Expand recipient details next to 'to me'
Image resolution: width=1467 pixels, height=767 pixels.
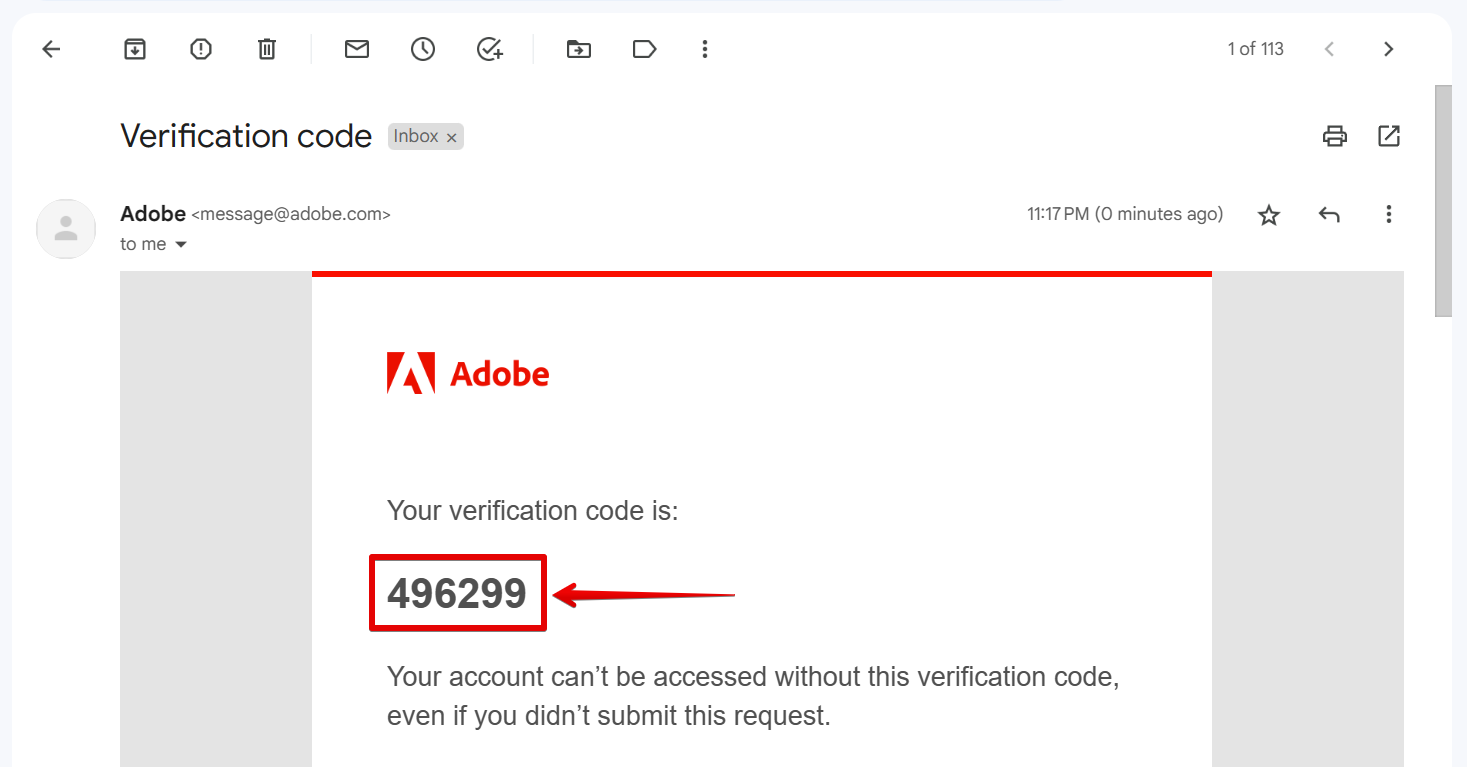181,245
